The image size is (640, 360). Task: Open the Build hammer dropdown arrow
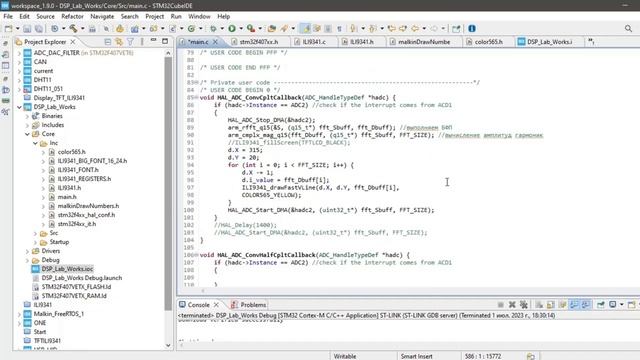tap(82, 29)
